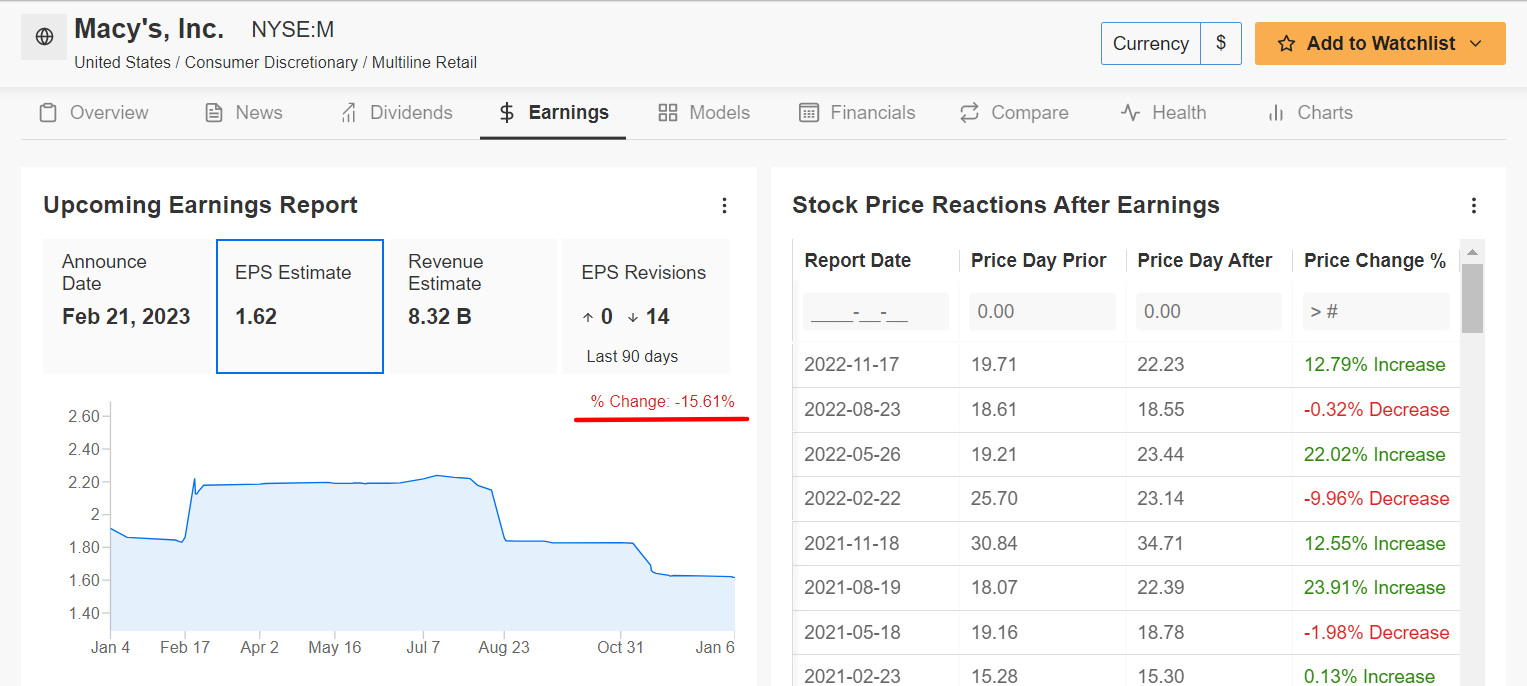Click the -1.98% Decrease cell

point(1376,633)
